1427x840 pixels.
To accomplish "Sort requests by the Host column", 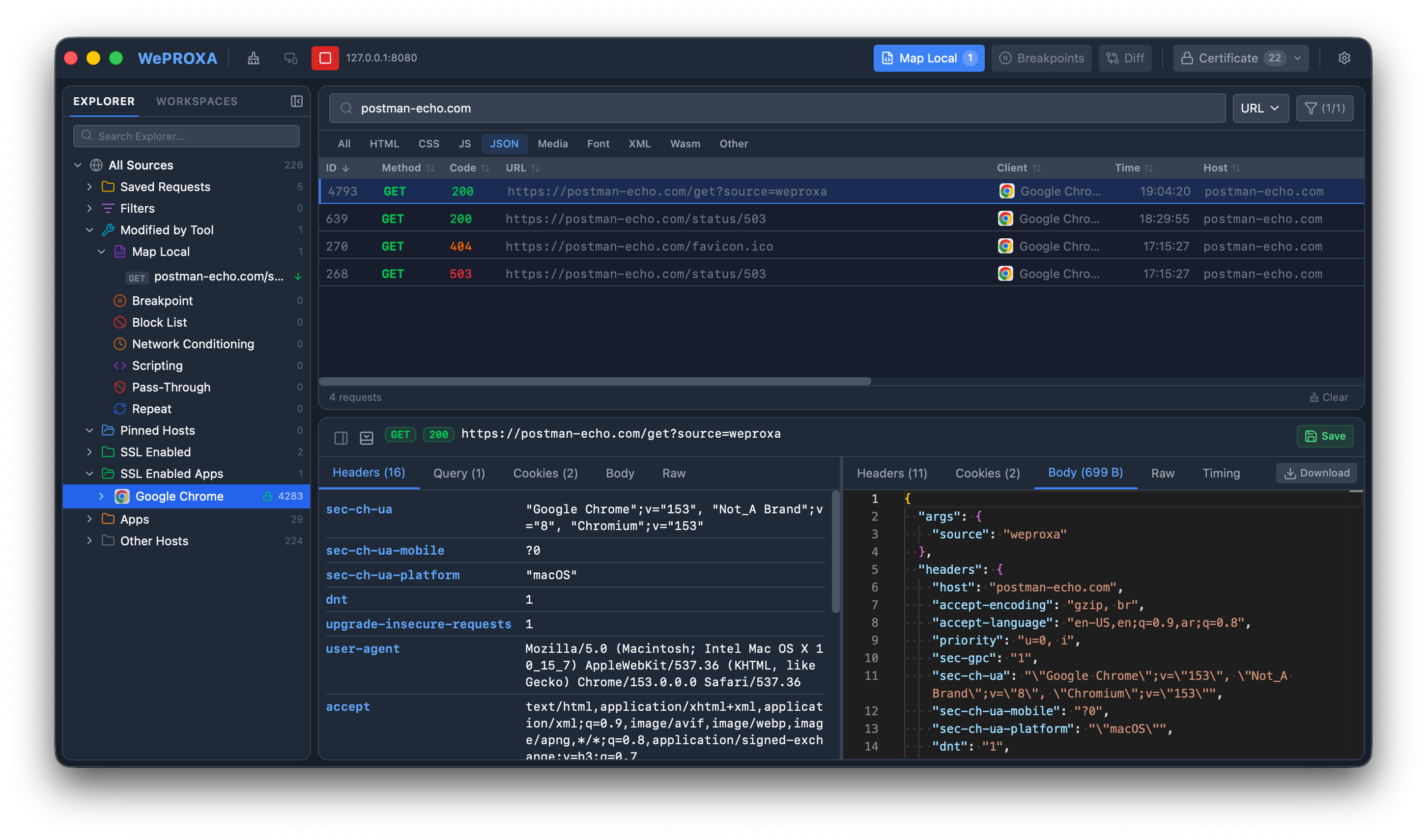I will [1221, 168].
